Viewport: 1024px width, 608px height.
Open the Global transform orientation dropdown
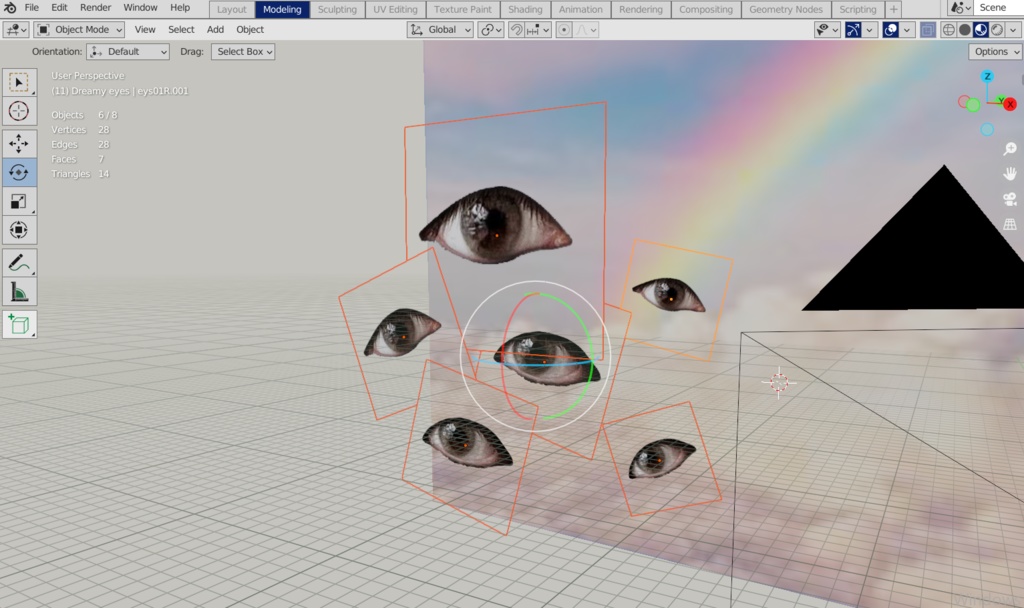point(440,29)
